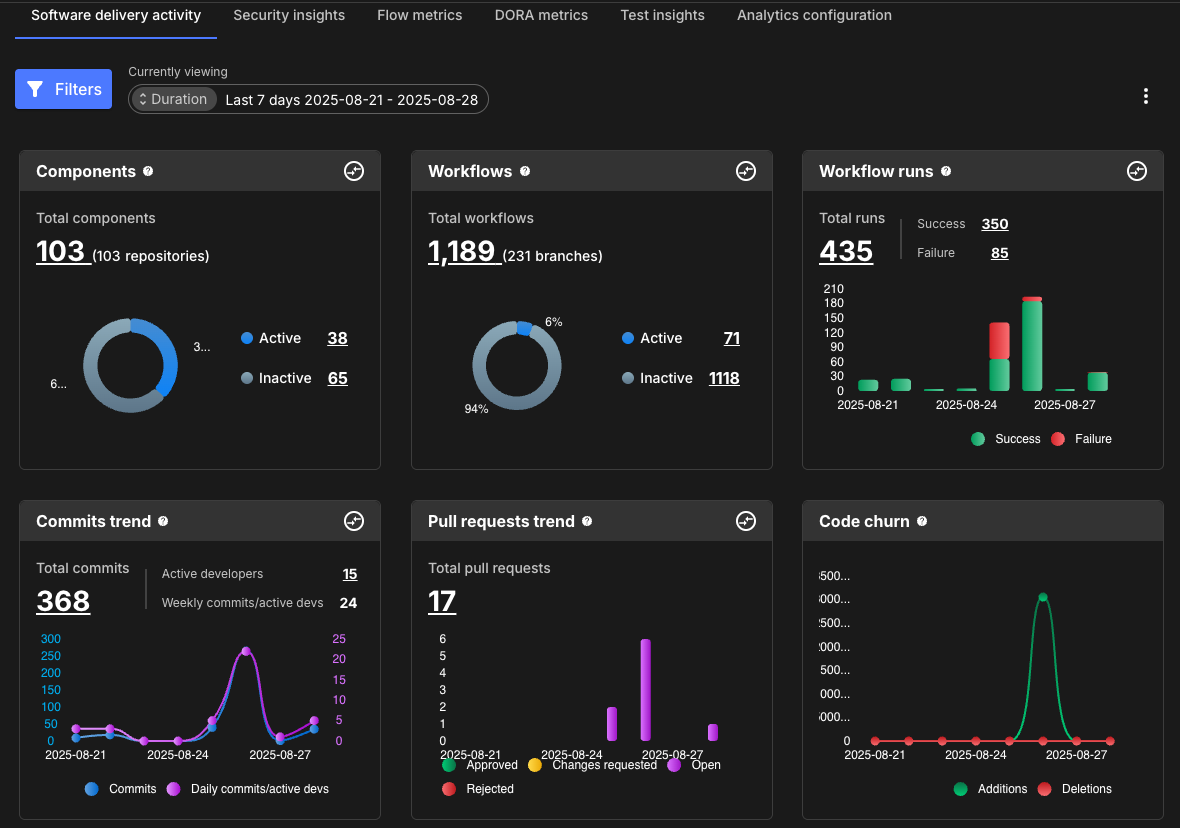Open the DORA metrics tab
The image size is (1180, 828).
541,15
